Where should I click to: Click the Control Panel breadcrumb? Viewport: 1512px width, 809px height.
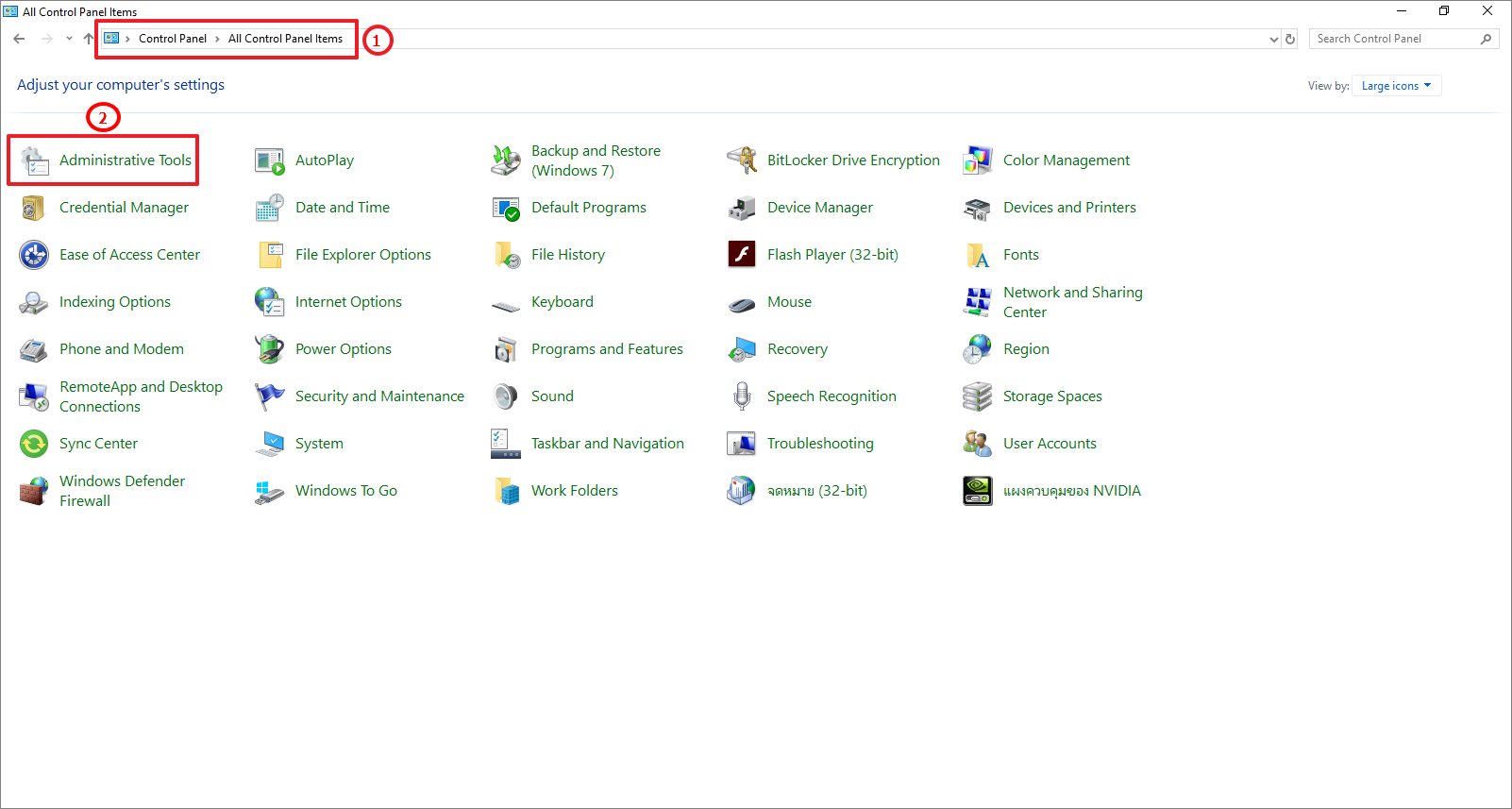pyautogui.click(x=173, y=39)
